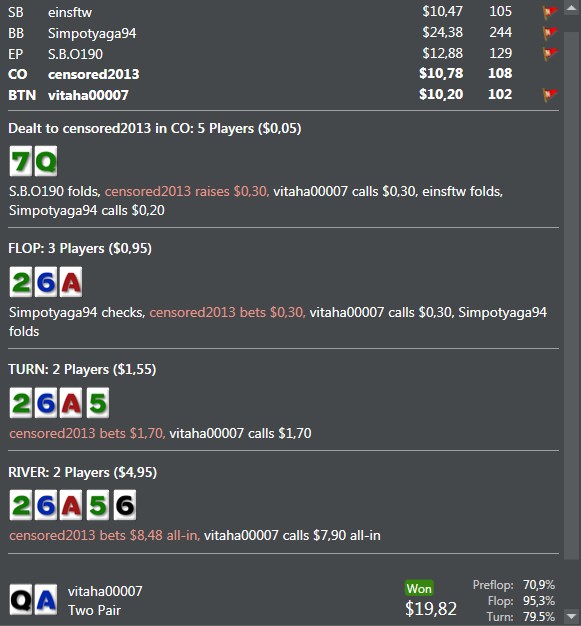Click the flag icon on S.B.O190 row
The width and height of the screenshot is (581, 626).
click(x=550, y=53)
